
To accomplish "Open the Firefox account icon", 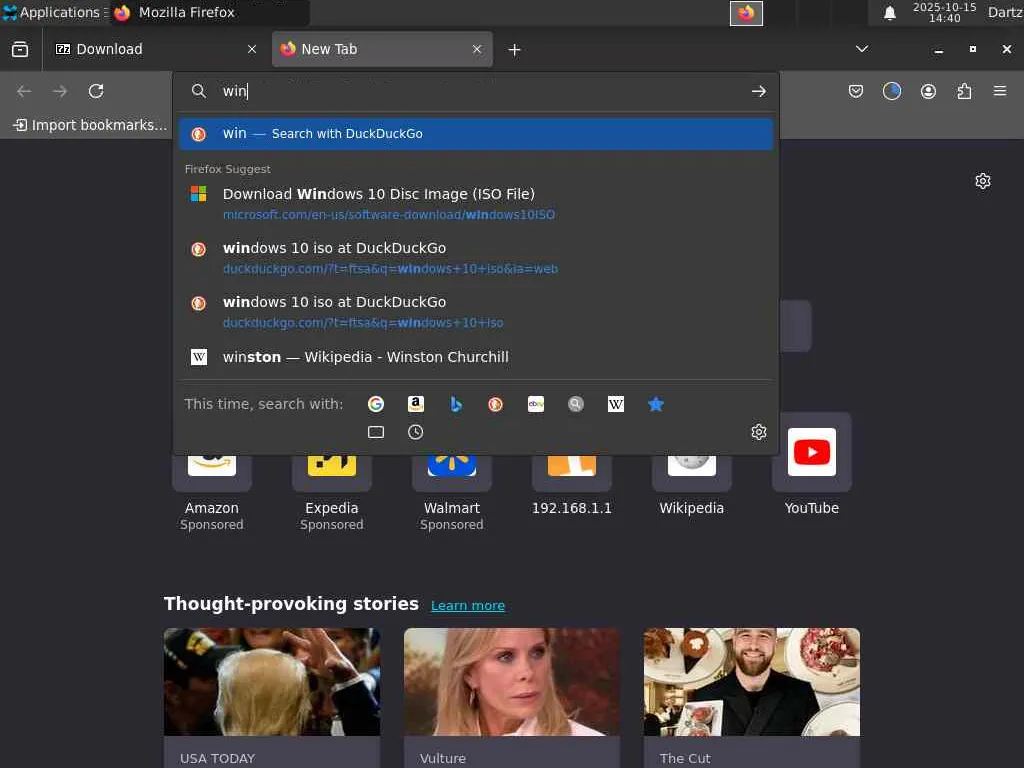I will (928, 91).
